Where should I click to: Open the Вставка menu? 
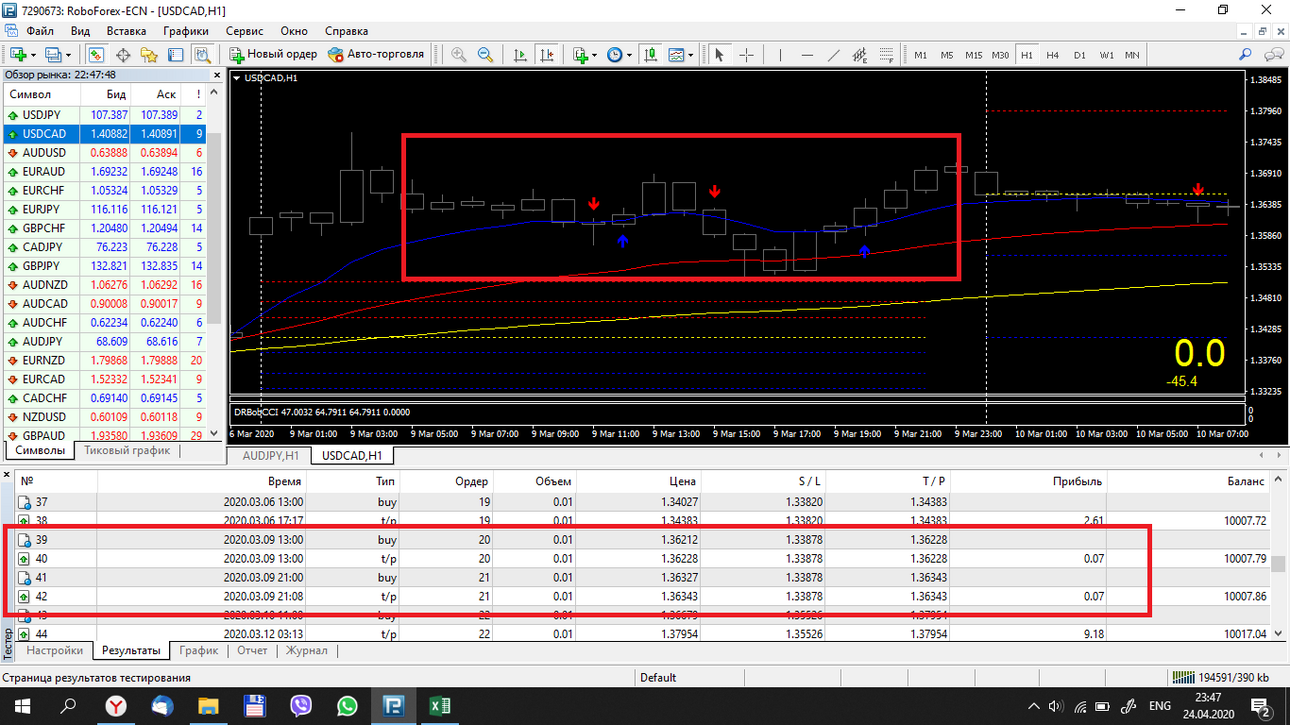coord(127,31)
